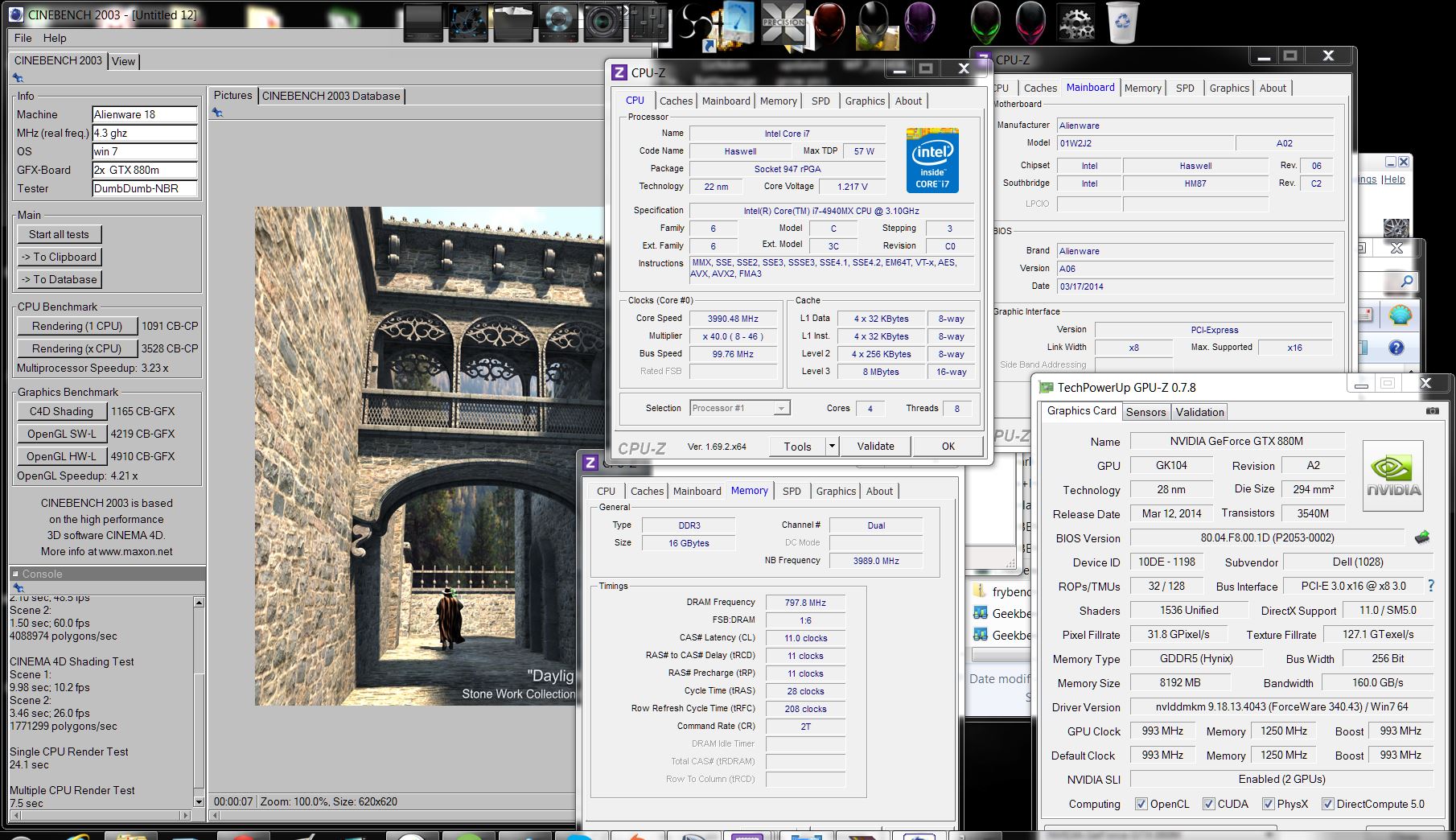Open Graphics tab in Mainboard CPU-Z window
1456x840 pixels.
coord(1229,88)
